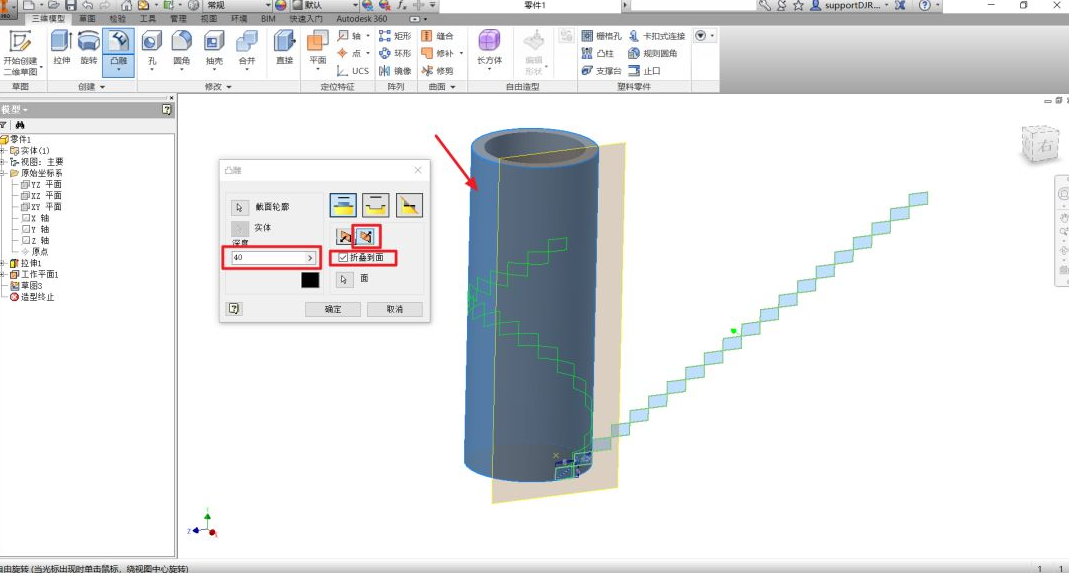
Task: Select the Extrude (拉伸) tool
Action: point(61,49)
